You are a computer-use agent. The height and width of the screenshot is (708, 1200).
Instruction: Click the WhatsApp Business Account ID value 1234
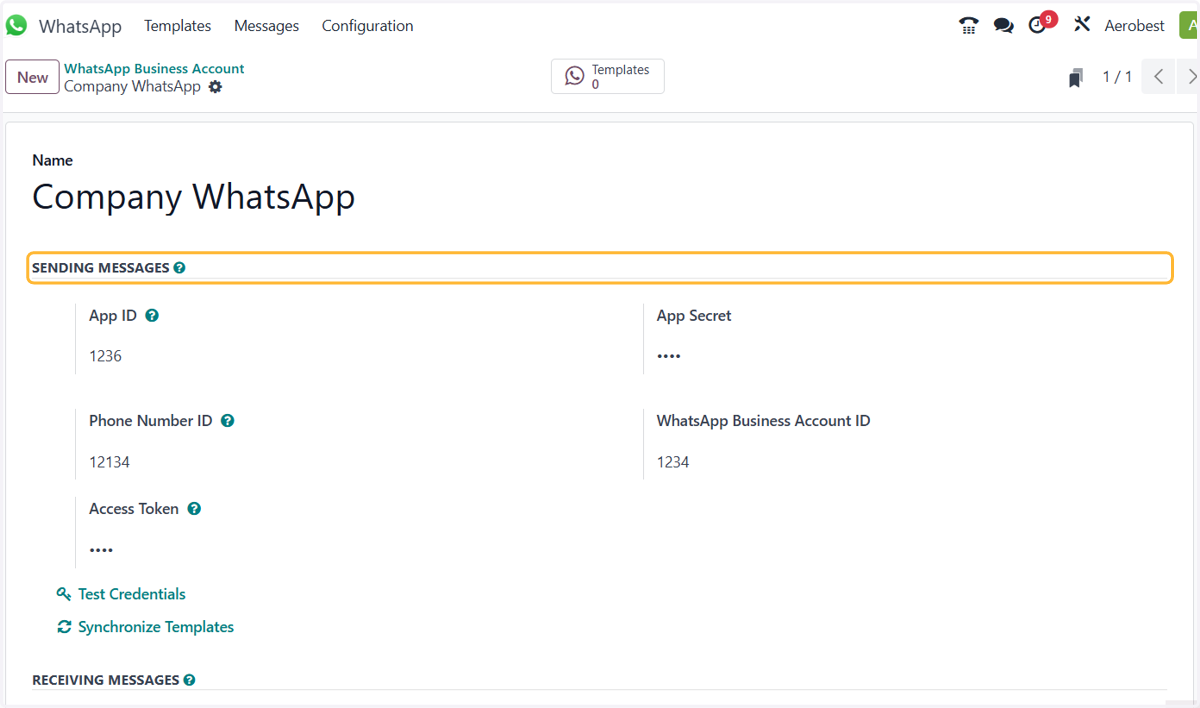pos(673,462)
